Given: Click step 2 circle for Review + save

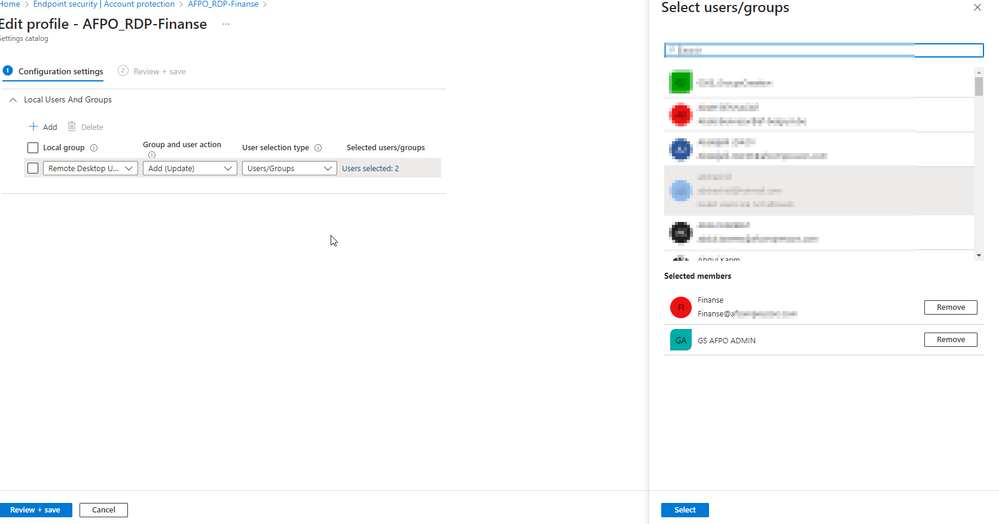Looking at the screenshot, I should 123,71.
